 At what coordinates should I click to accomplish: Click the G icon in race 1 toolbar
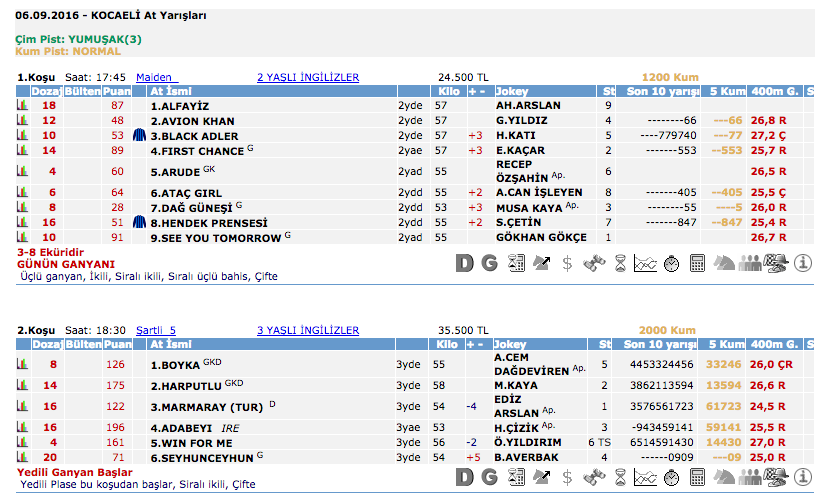click(489, 263)
